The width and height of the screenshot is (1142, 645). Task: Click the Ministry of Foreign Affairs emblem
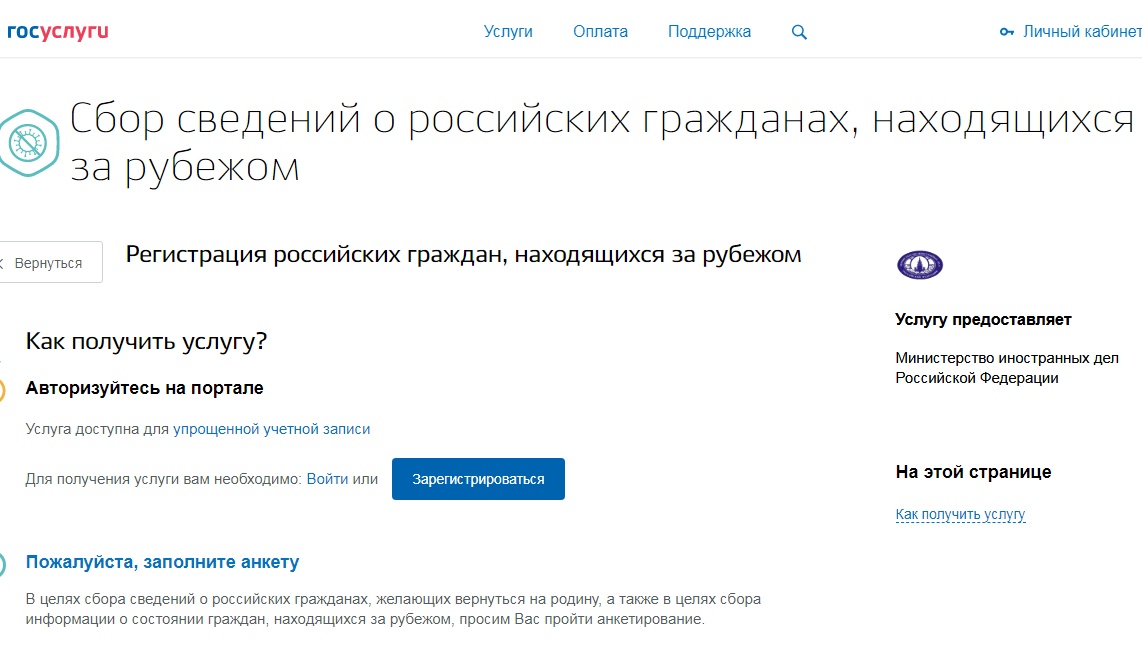click(x=919, y=265)
